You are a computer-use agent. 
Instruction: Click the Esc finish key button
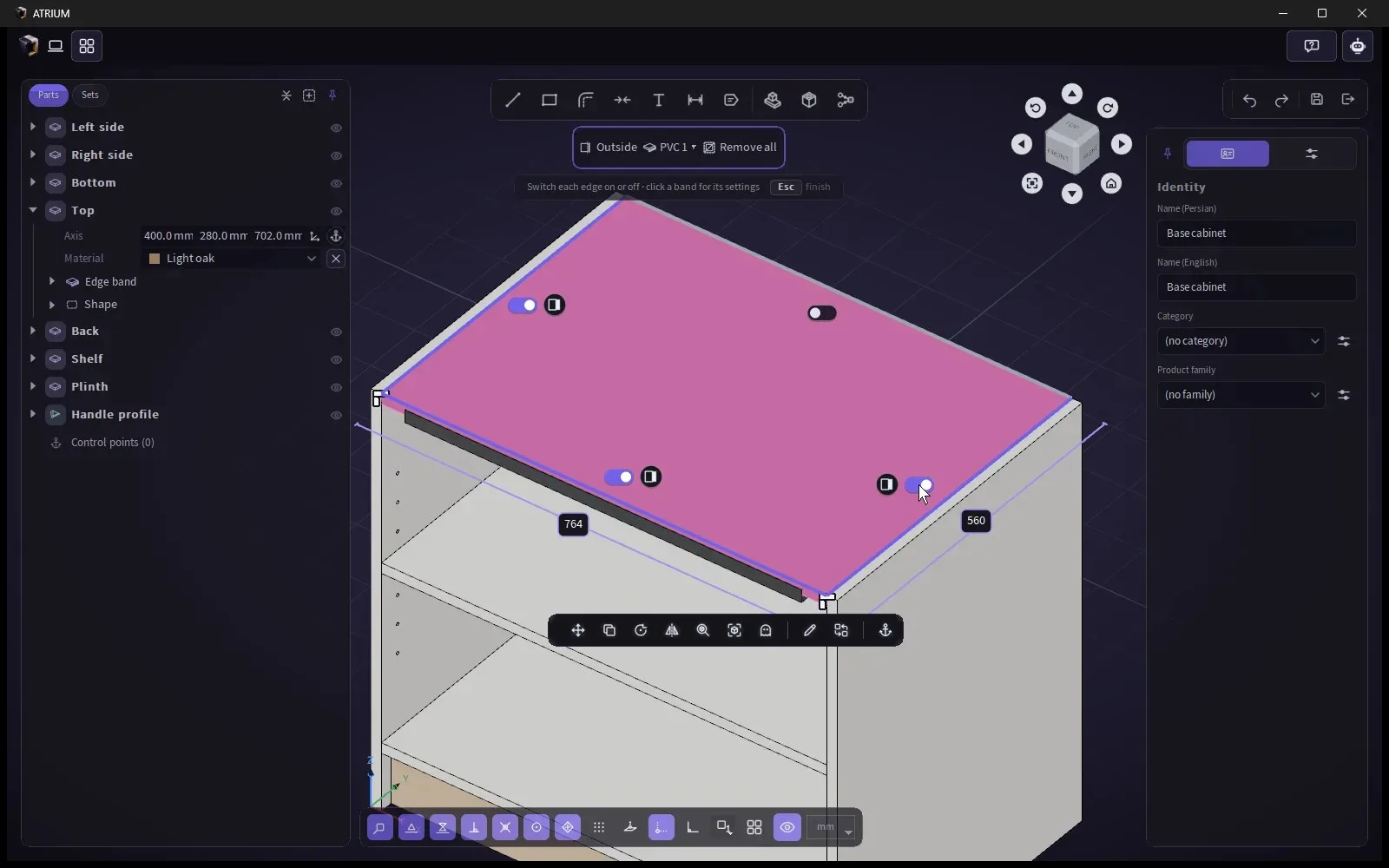(x=786, y=187)
